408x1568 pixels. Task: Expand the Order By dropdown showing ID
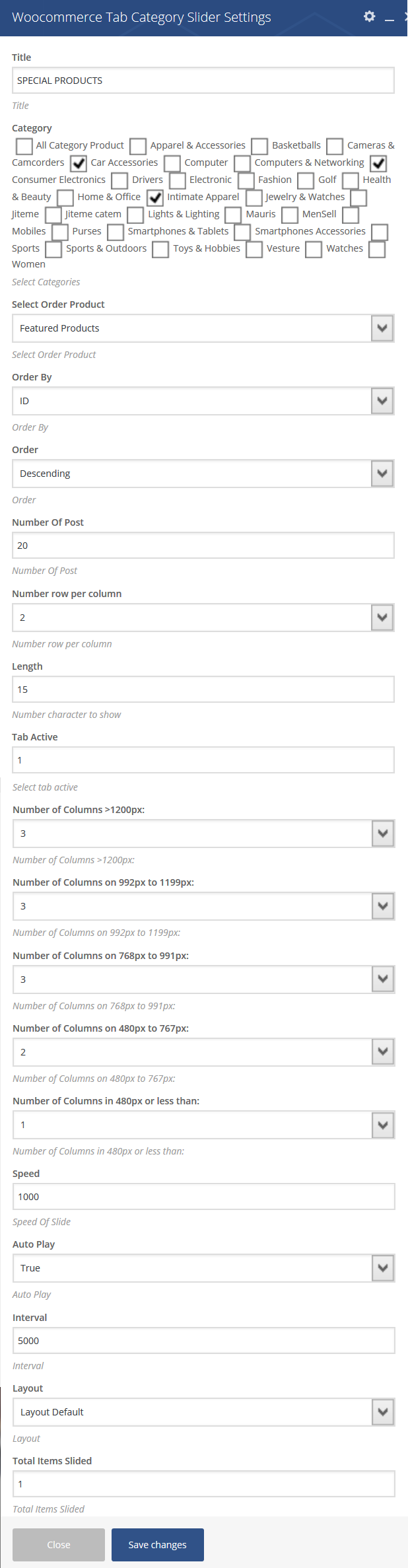coord(203,401)
